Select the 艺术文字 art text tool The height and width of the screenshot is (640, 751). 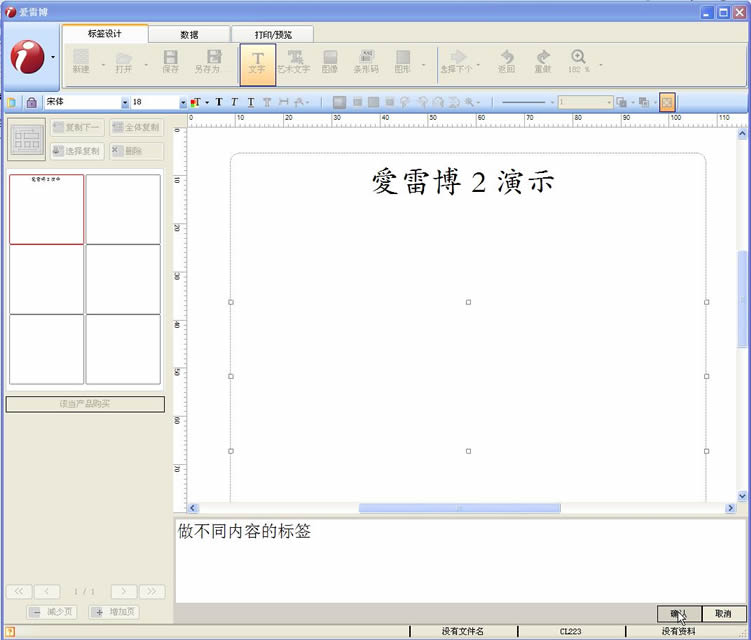click(294, 62)
